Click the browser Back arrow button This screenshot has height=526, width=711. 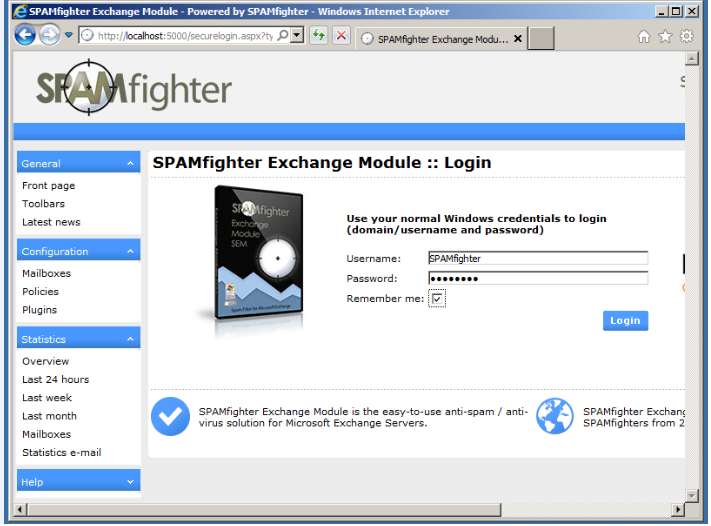tap(24, 35)
